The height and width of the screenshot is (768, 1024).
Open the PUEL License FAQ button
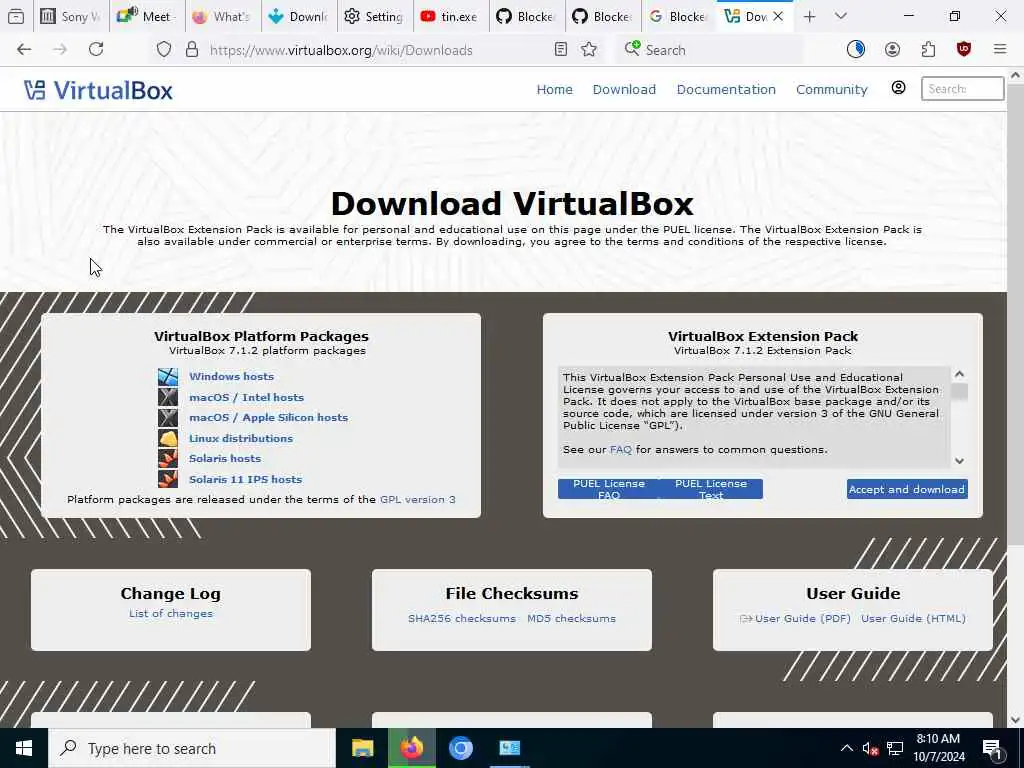pos(609,489)
